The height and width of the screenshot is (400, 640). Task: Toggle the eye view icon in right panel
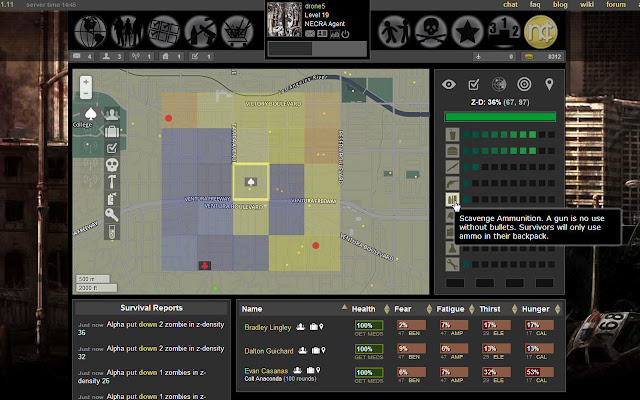pos(448,83)
